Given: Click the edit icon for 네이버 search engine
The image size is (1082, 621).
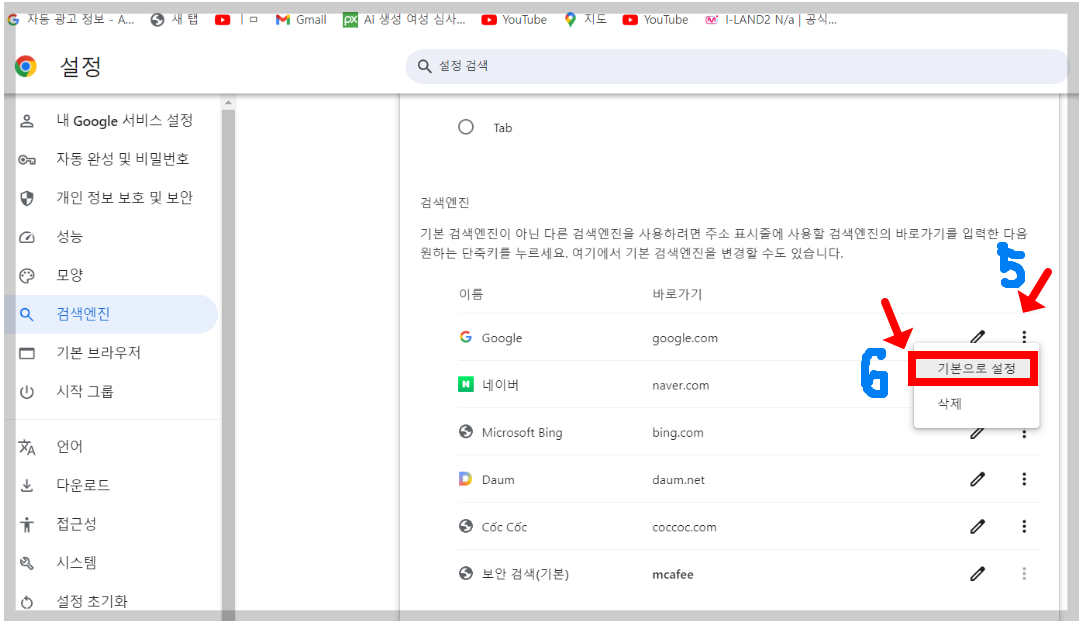Looking at the screenshot, I should [977, 385].
